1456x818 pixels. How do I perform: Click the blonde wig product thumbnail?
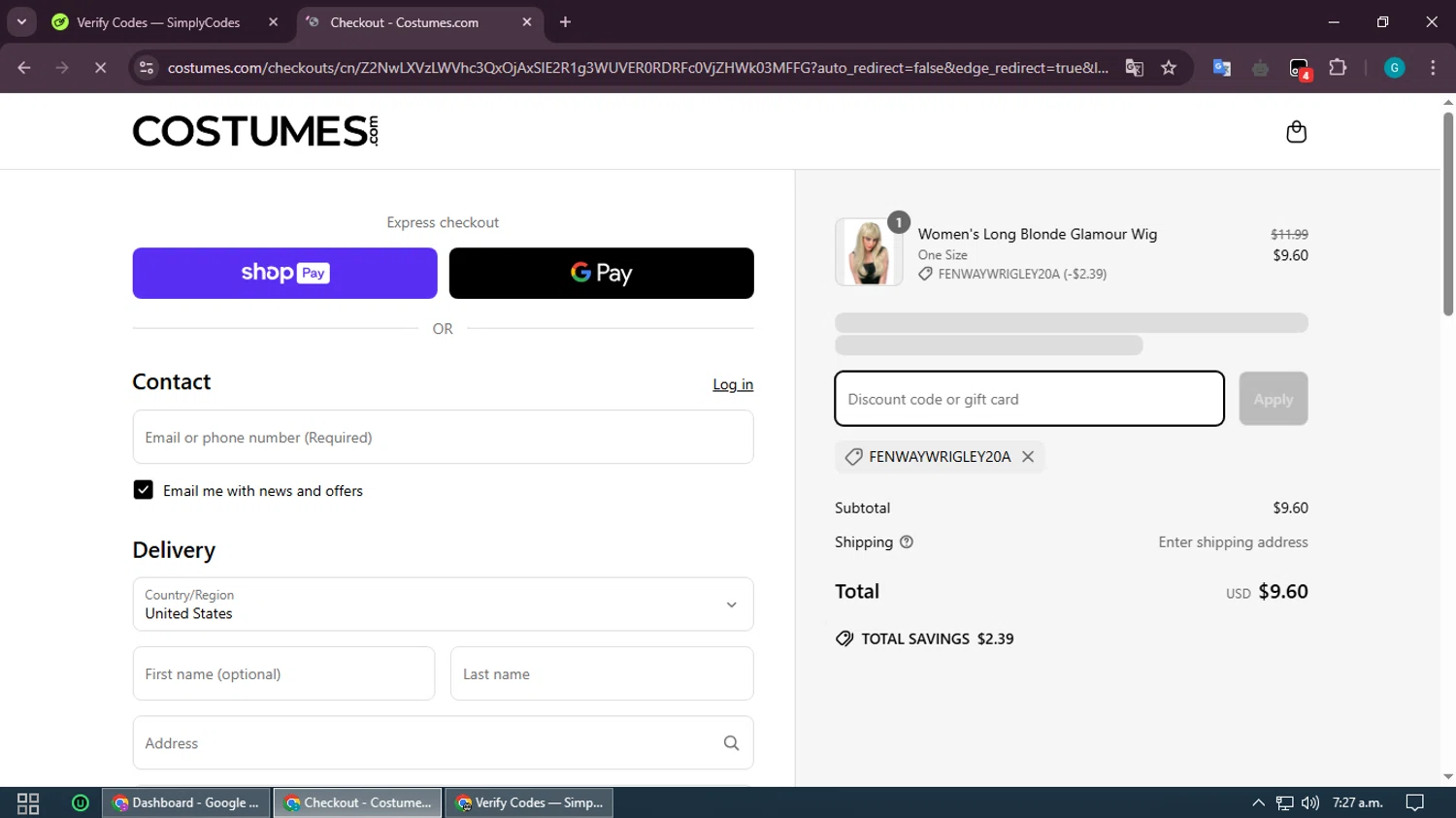click(869, 252)
